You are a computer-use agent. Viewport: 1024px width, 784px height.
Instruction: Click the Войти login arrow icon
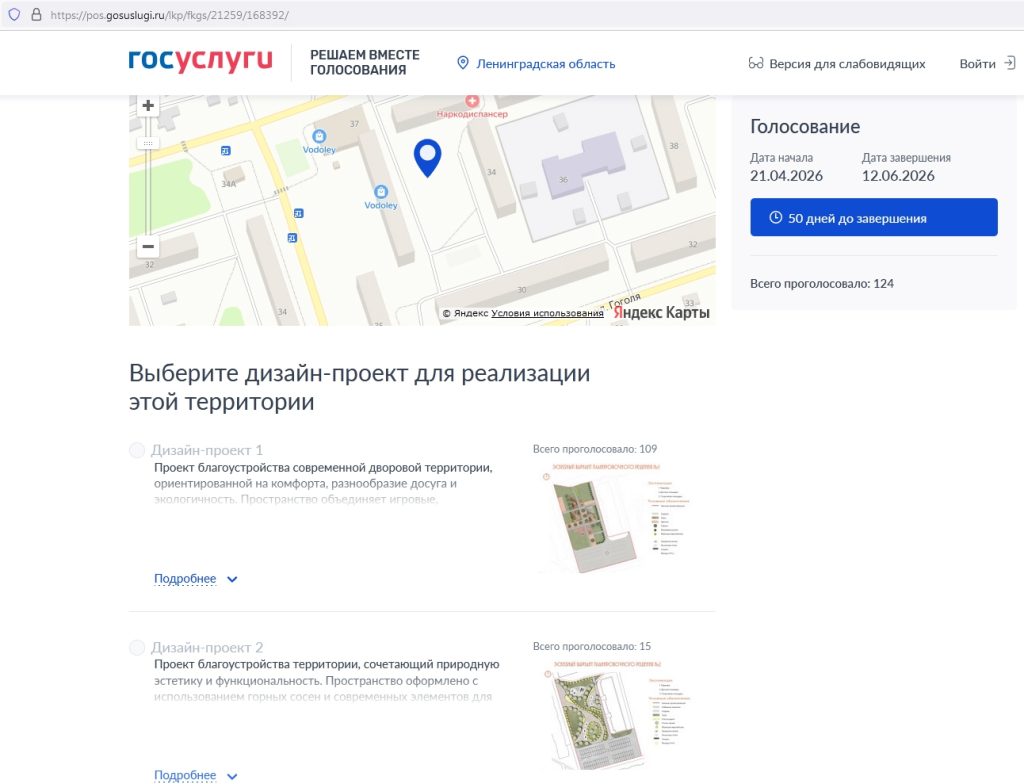click(x=1008, y=64)
